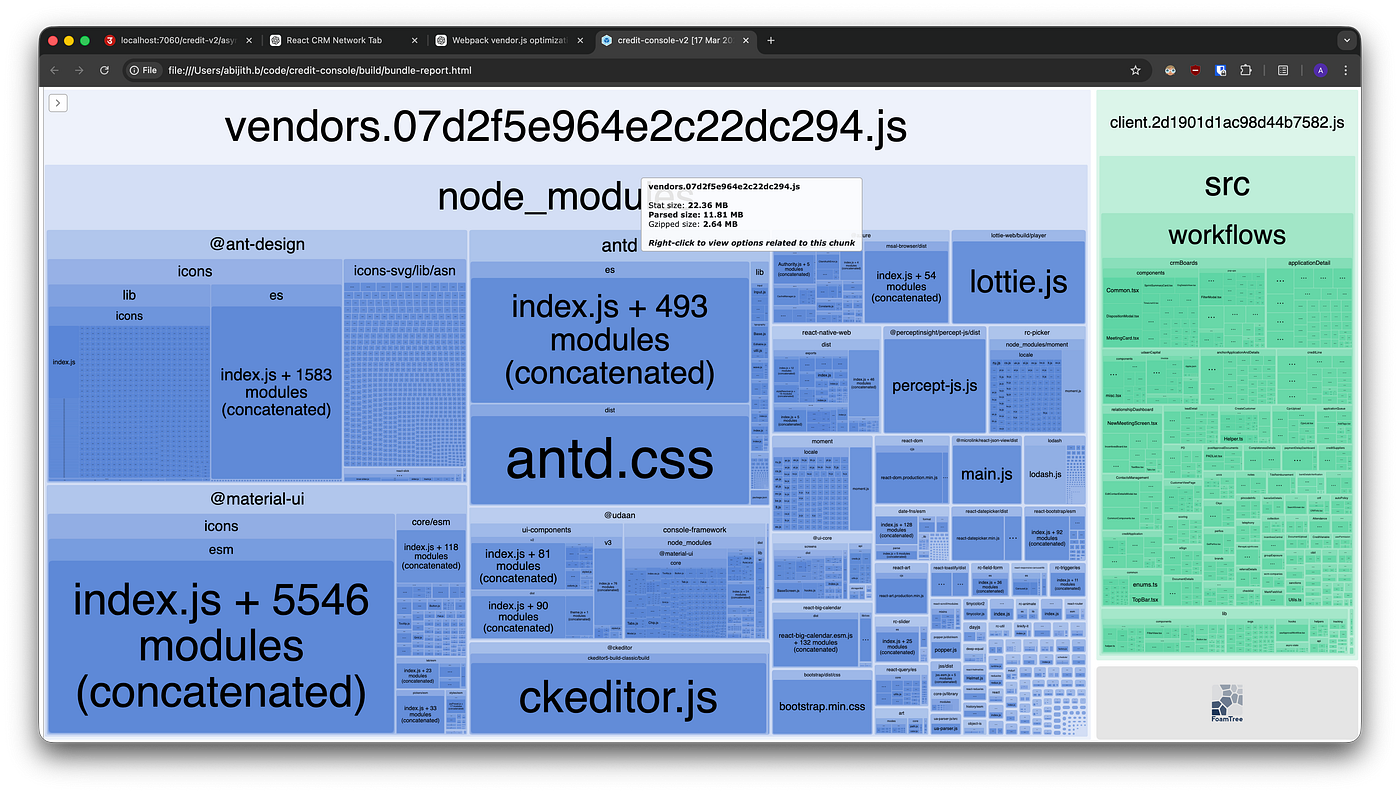Switch to the localhost:7060/credit-v2 tab
The height and width of the screenshot is (794, 1400).
tap(176, 40)
